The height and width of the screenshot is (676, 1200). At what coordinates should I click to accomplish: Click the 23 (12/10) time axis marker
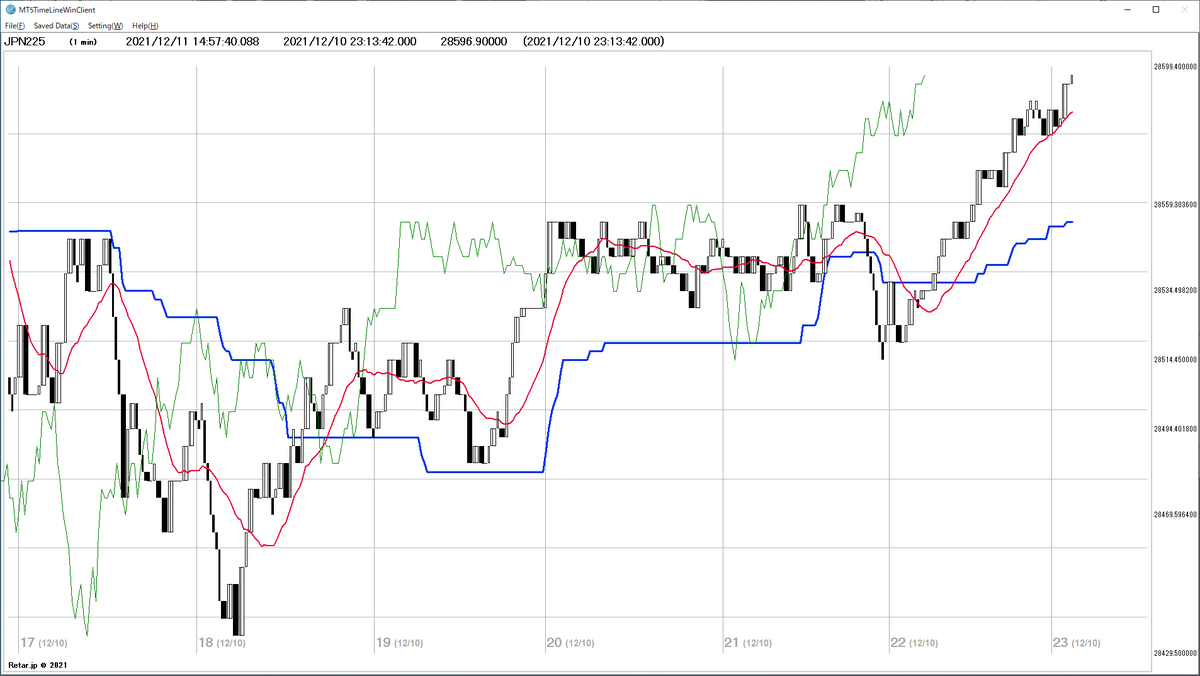pos(1078,643)
